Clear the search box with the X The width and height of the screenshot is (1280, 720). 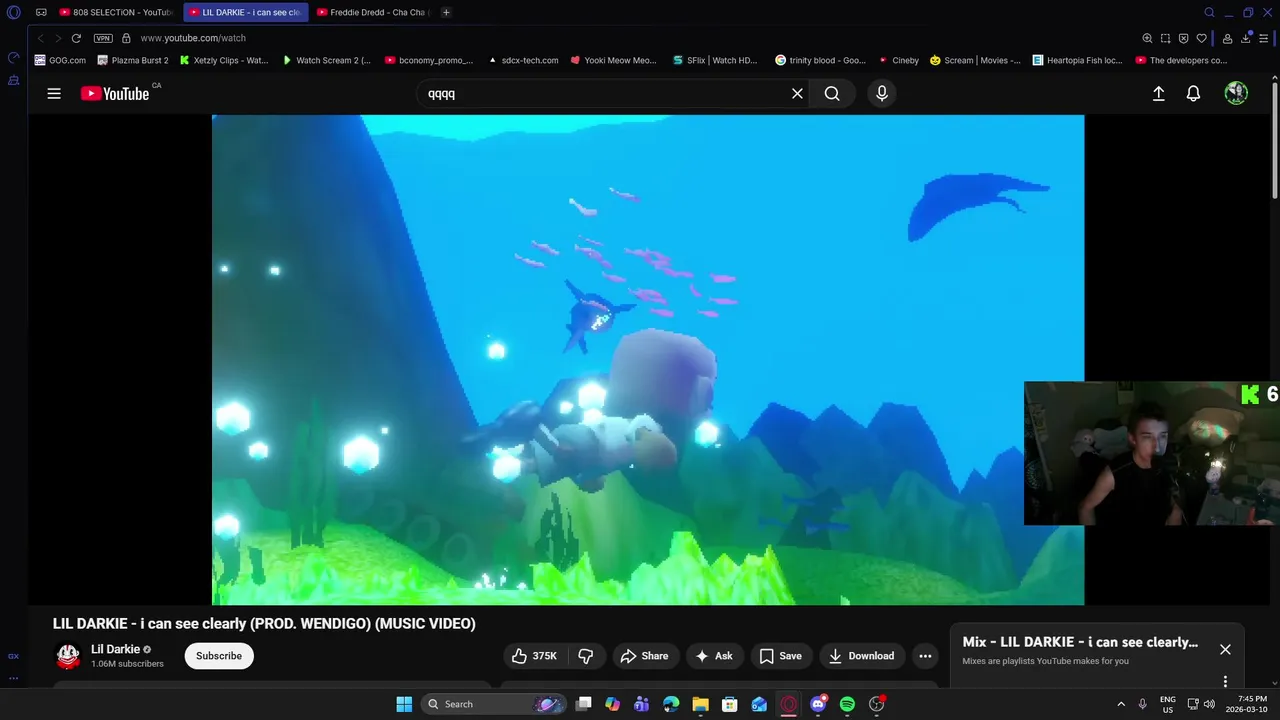[x=797, y=93]
